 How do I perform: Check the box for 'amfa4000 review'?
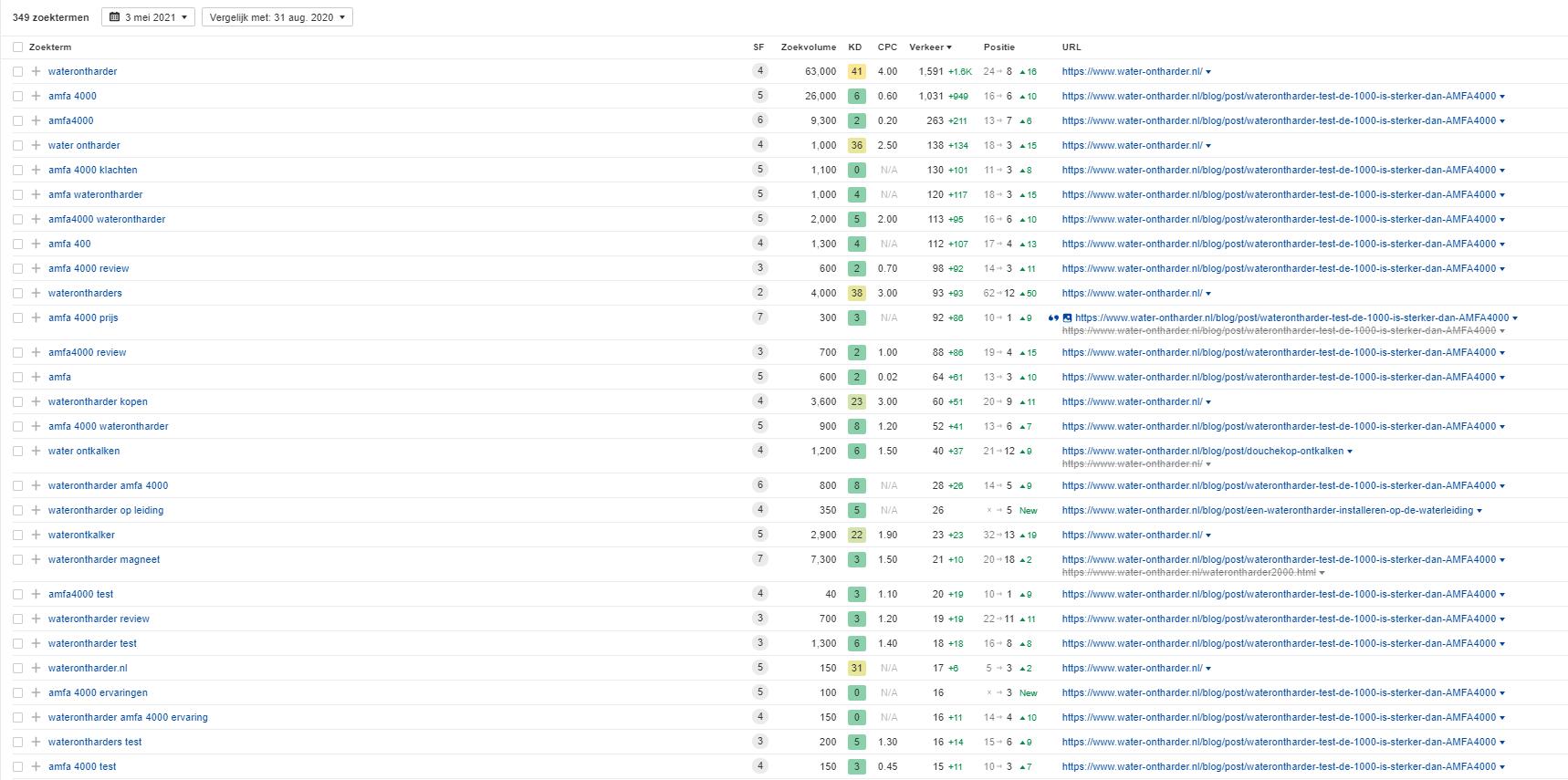pyautogui.click(x=17, y=352)
